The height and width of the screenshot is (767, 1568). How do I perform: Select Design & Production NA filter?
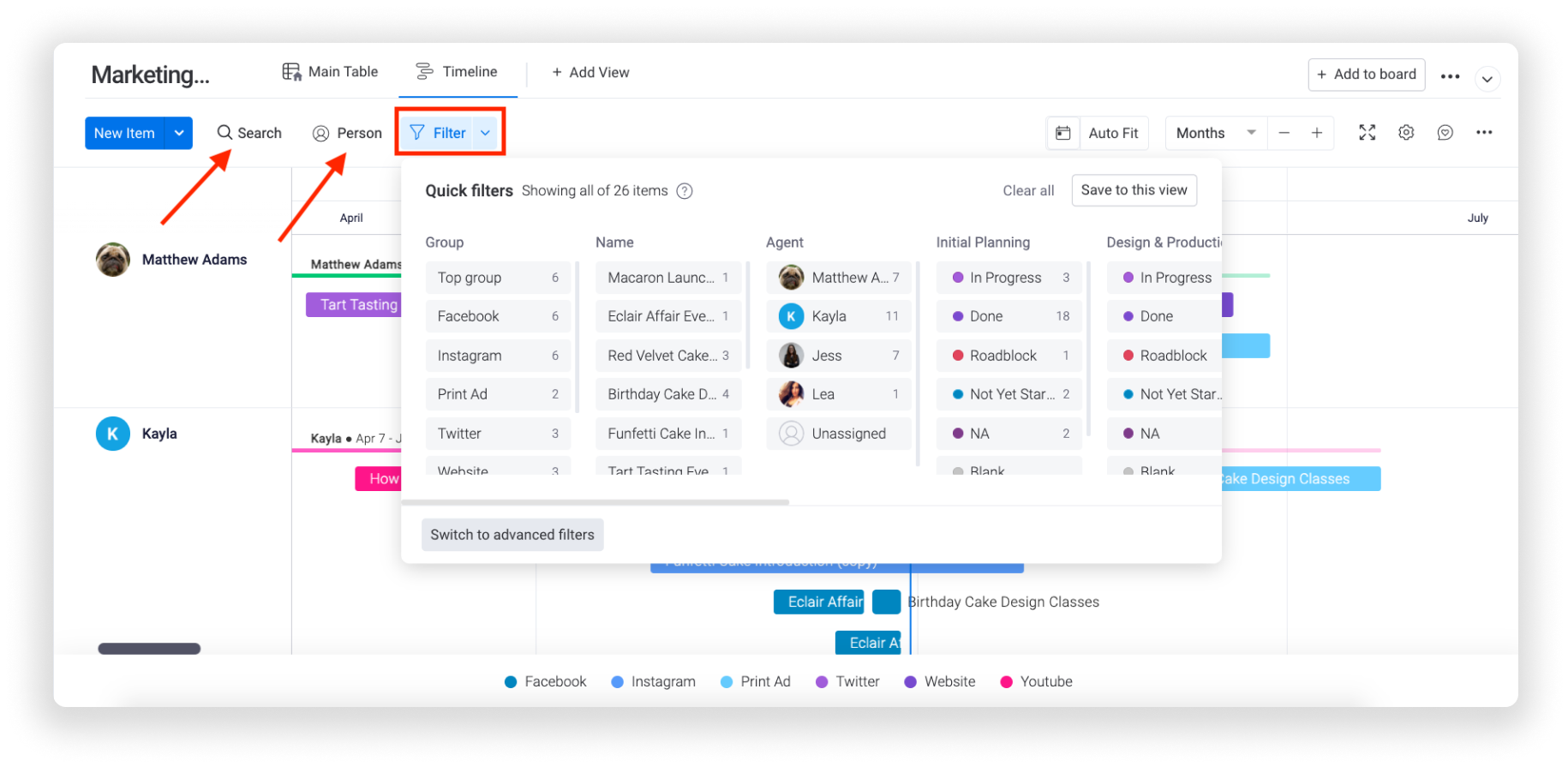[1164, 434]
